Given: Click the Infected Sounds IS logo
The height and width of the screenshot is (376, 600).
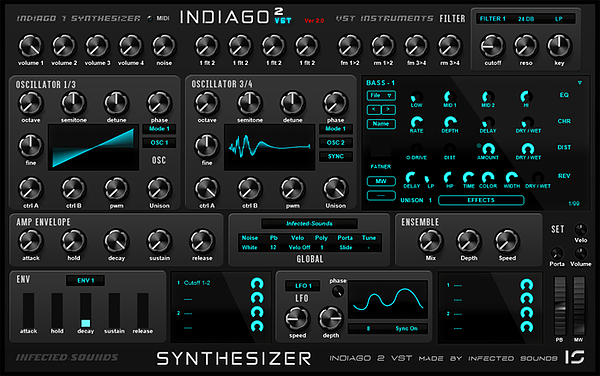Looking at the screenshot, I should pos(575,357).
